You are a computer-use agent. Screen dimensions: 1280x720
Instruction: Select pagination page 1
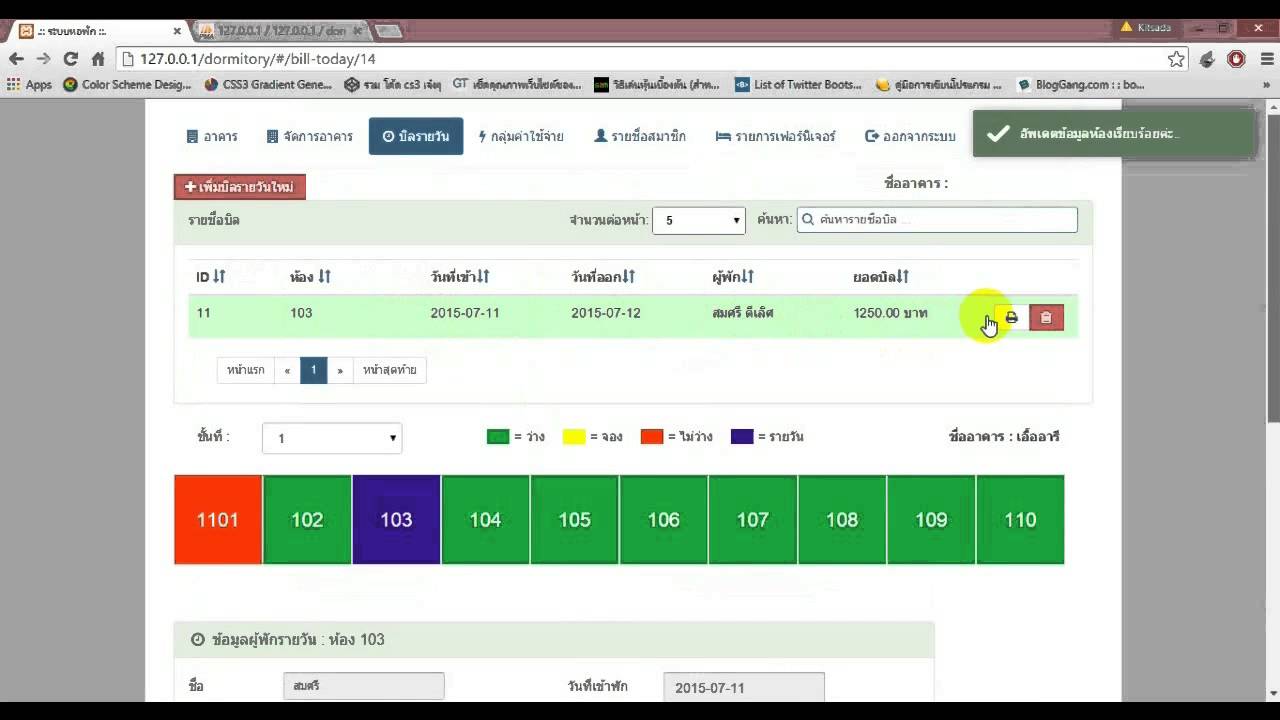[x=313, y=370]
